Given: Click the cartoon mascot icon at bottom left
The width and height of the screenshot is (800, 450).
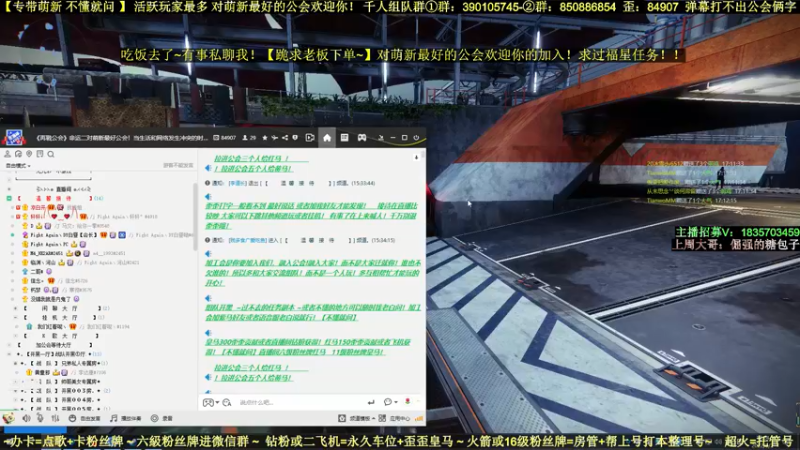Looking at the screenshot, I should point(9,418).
